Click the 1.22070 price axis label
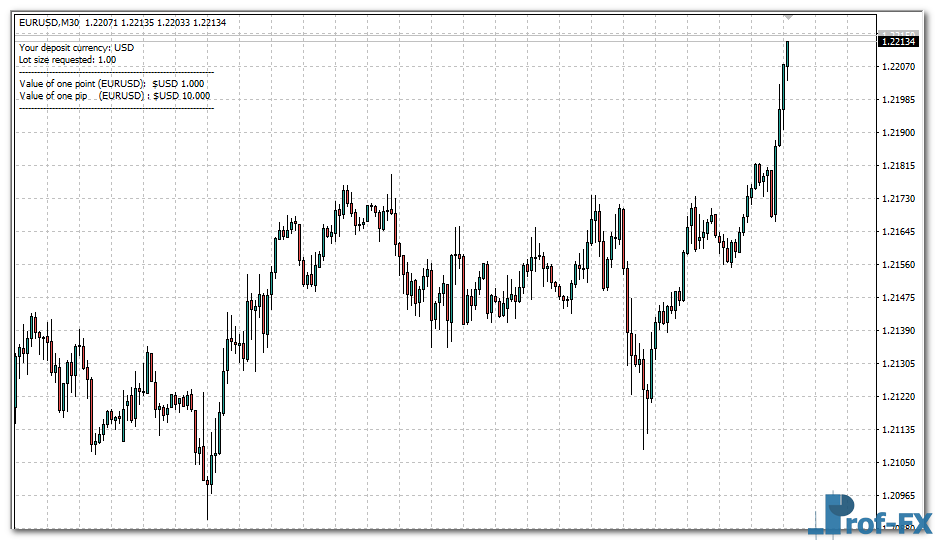The width and height of the screenshot is (935, 540). pyautogui.click(x=899, y=67)
